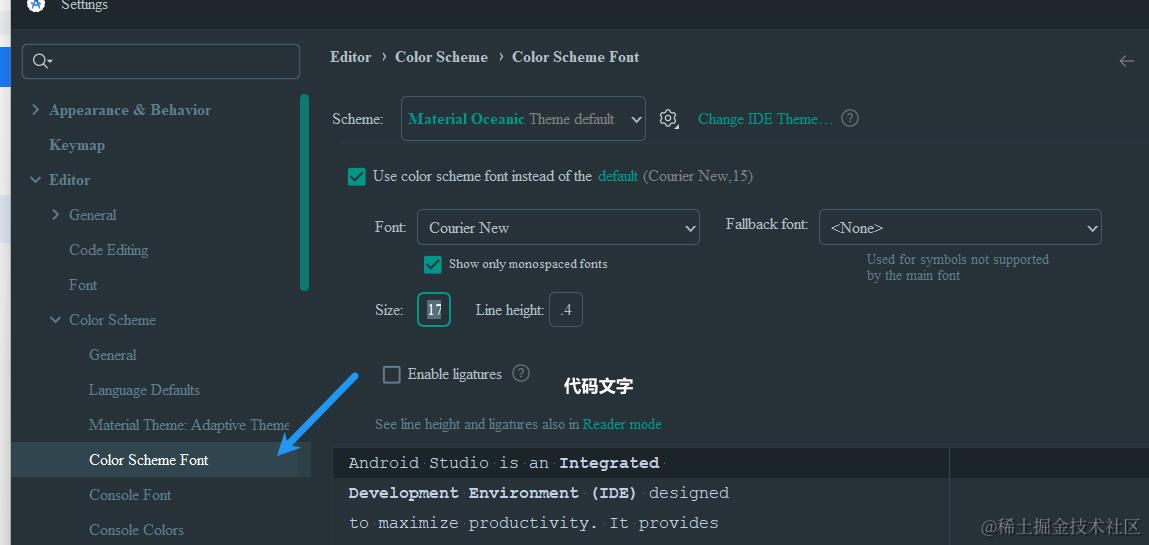Open the Font dropdown showing Courier New
Image resolution: width=1149 pixels, height=545 pixels.
pyautogui.click(x=558, y=228)
